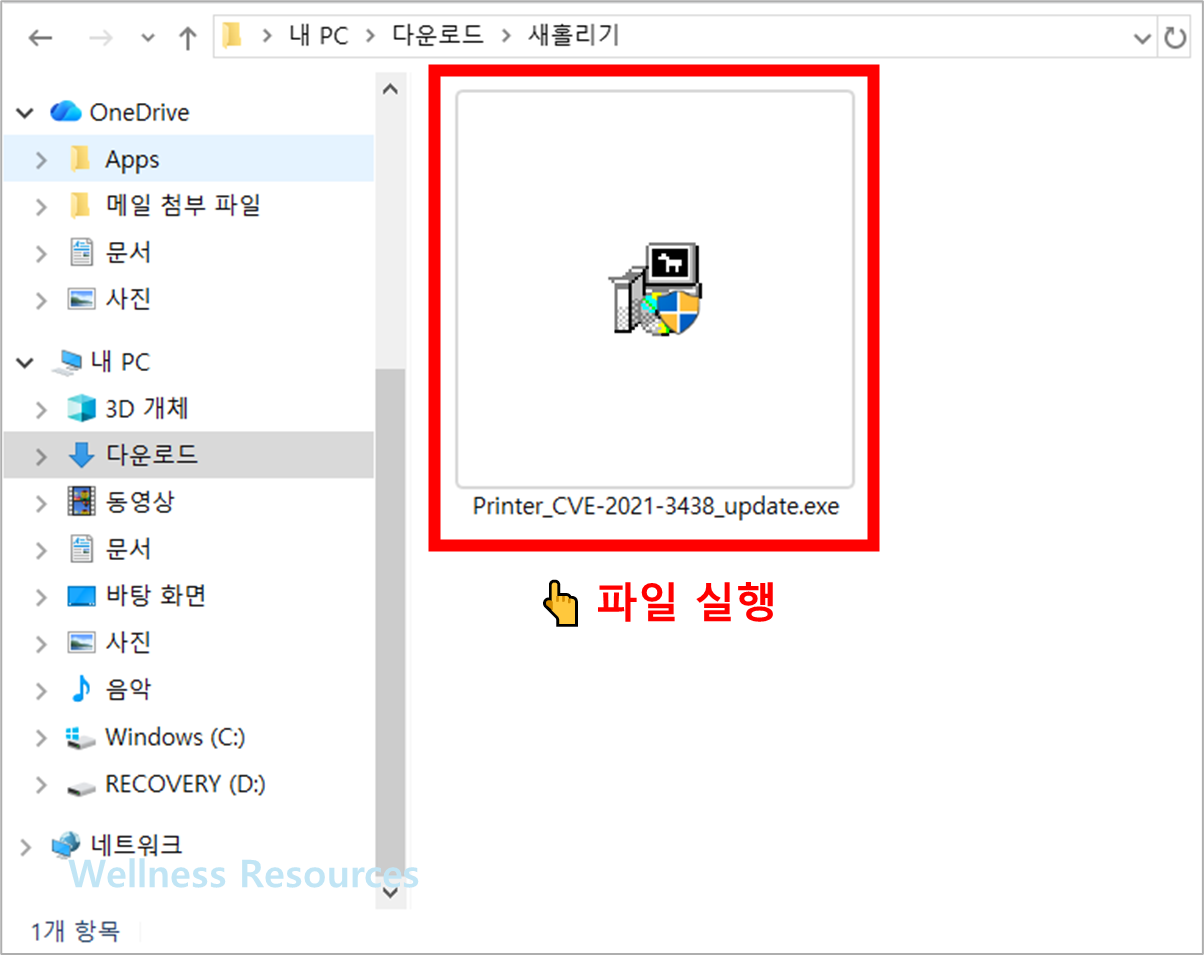Expand the '바탕 화면' tree node
The height and width of the screenshot is (955, 1204).
(41, 597)
